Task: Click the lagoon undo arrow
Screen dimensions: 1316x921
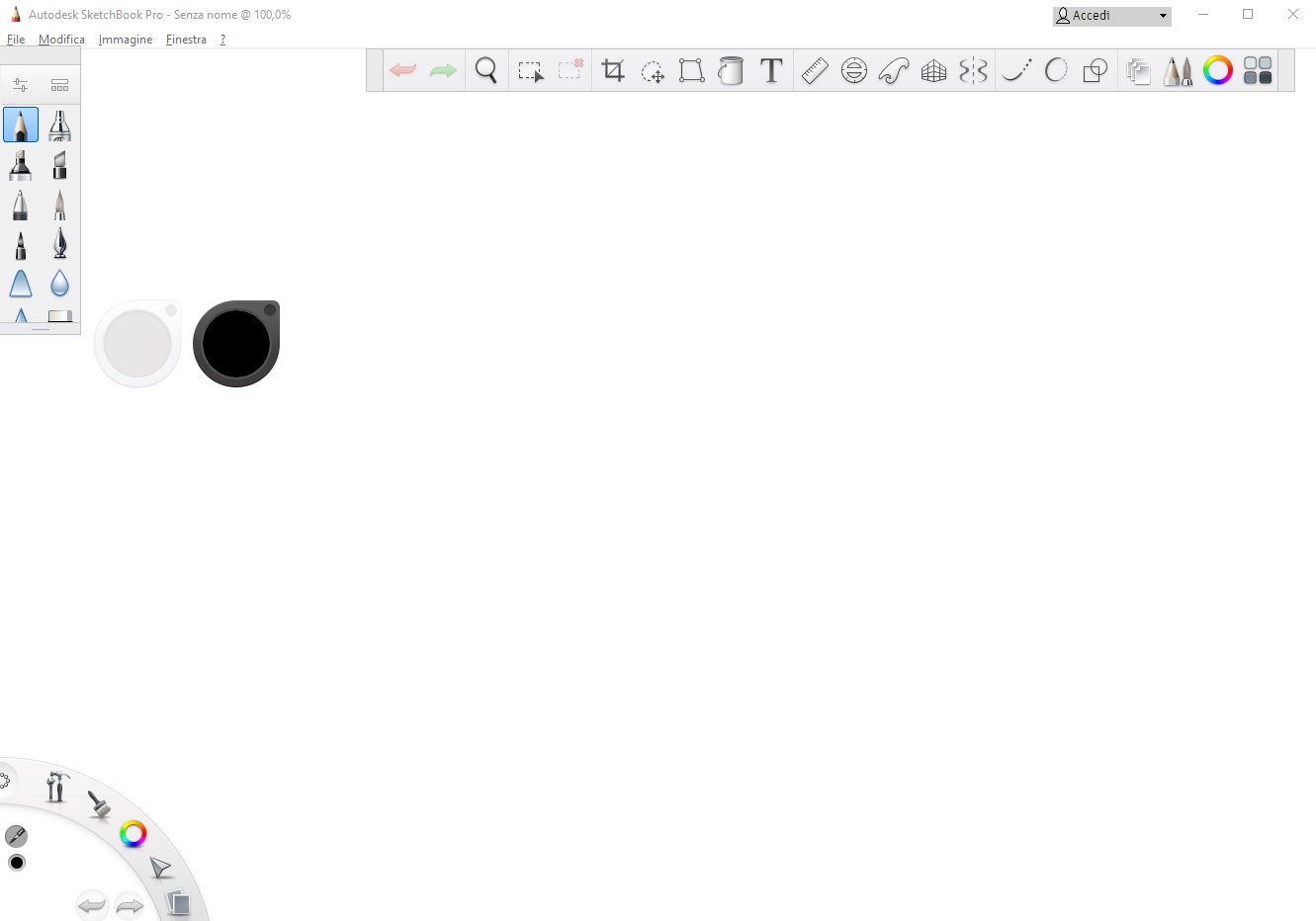Action: pos(92,904)
